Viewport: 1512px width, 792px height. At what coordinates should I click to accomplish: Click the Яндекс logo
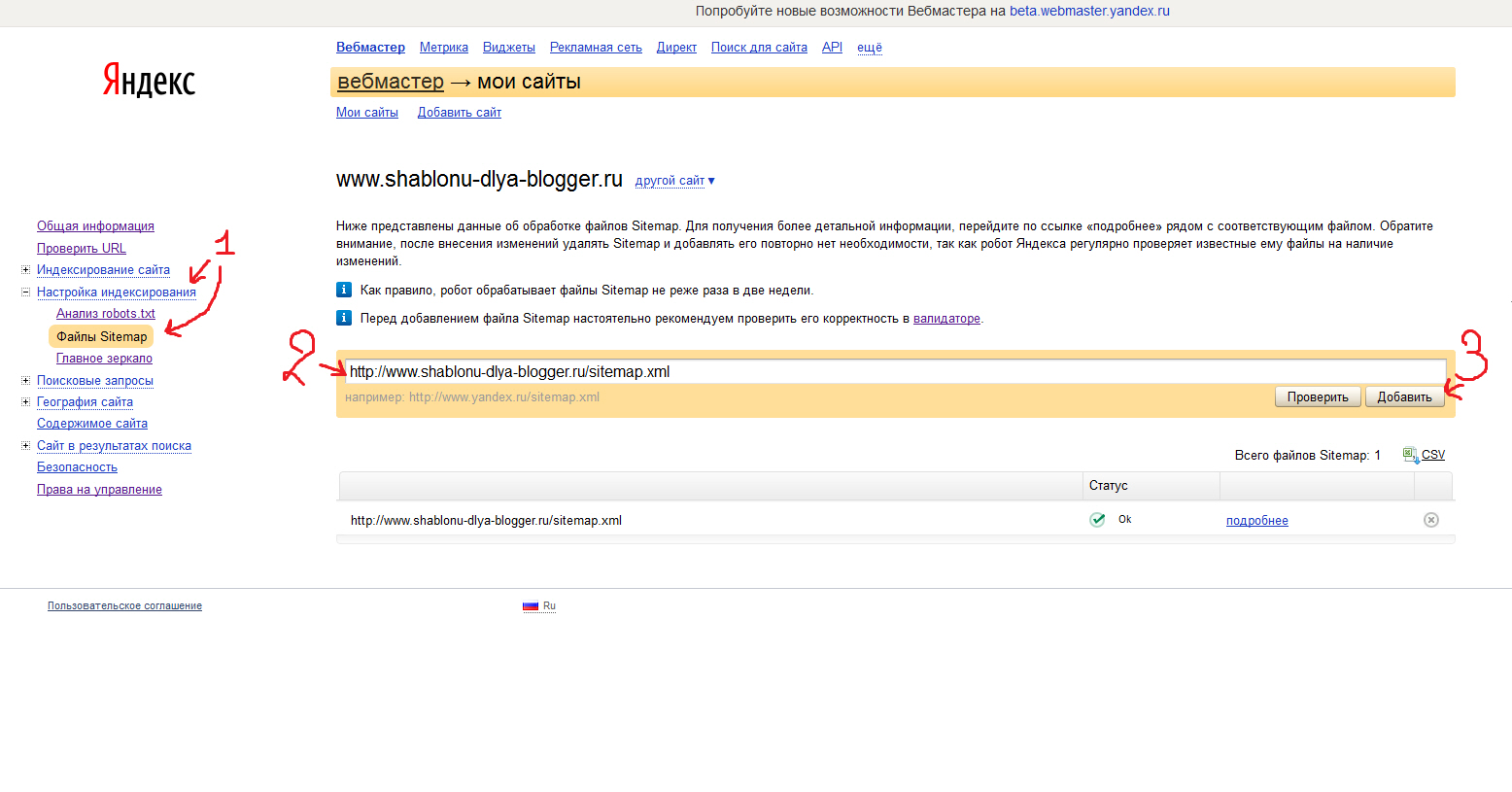[x=149, y=81]
